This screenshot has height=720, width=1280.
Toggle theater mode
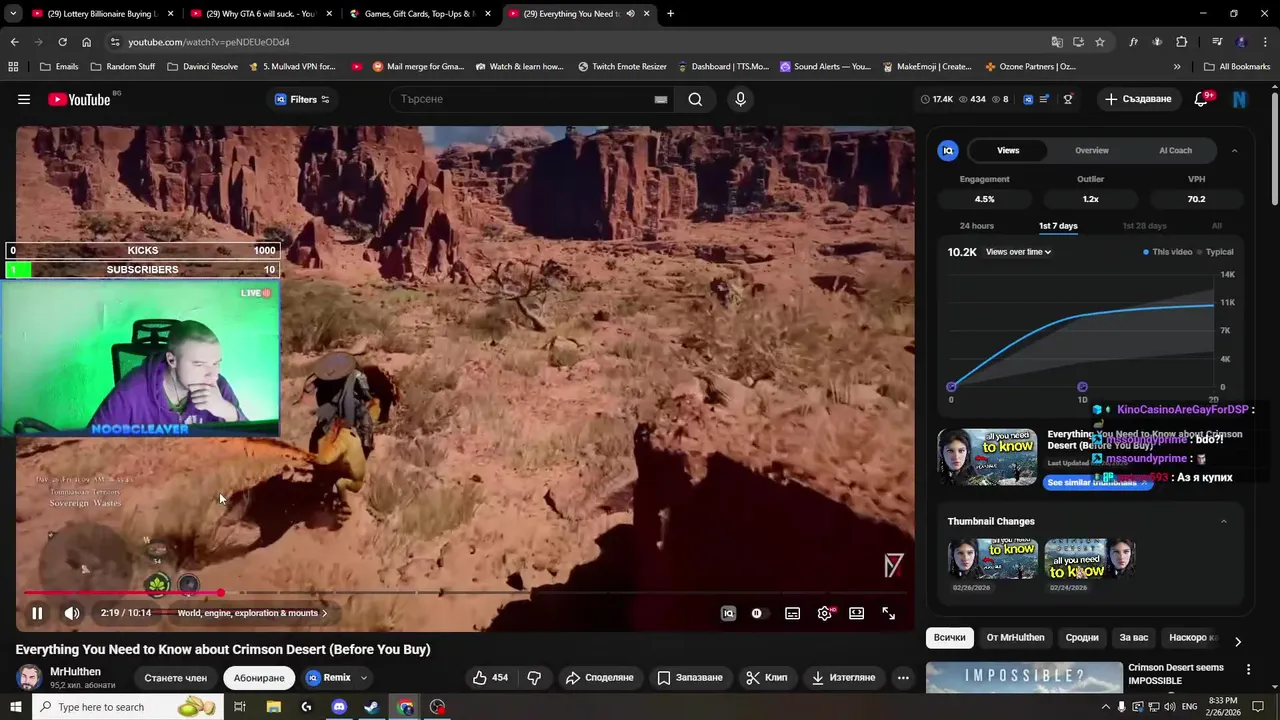coord(857,613)
